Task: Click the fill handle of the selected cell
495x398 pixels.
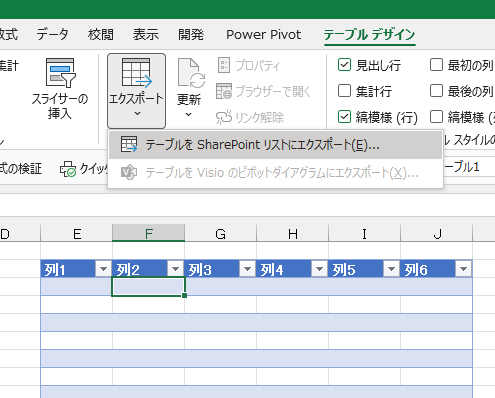Action: coord(185,295)
